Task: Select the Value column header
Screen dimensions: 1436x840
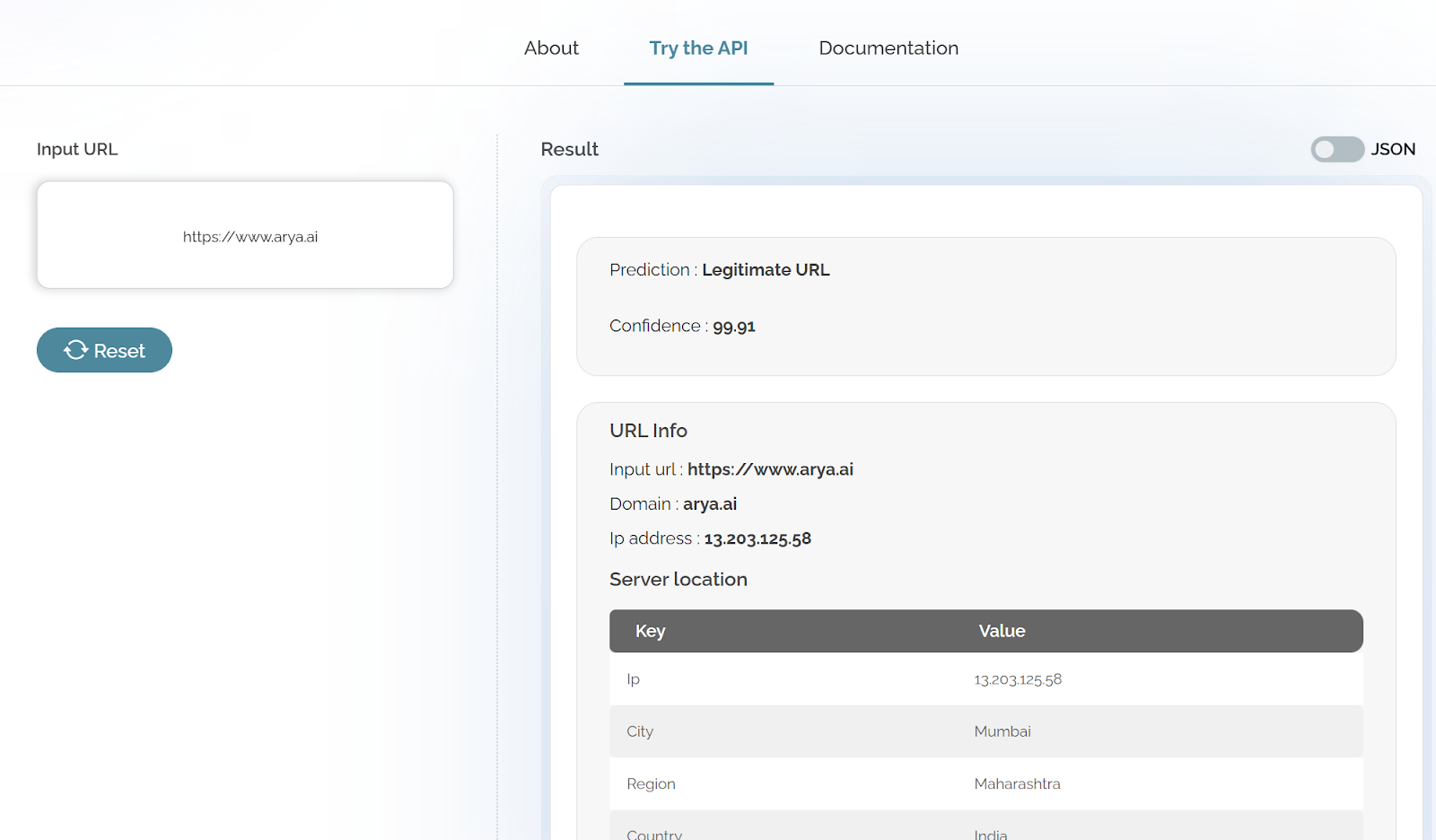Action: (x=1002, y=631)
